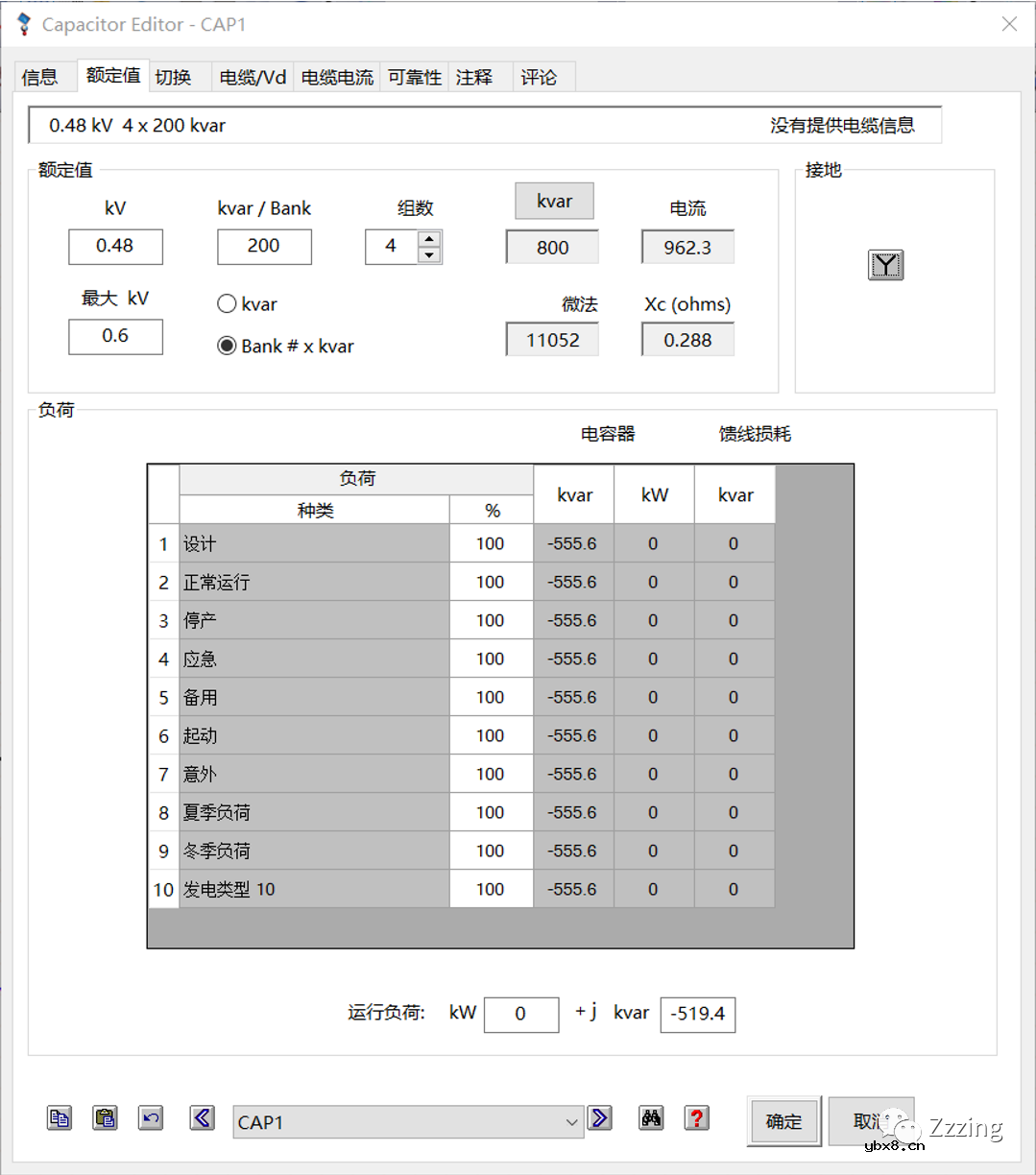Click the 取消 button

(870, 1120)
